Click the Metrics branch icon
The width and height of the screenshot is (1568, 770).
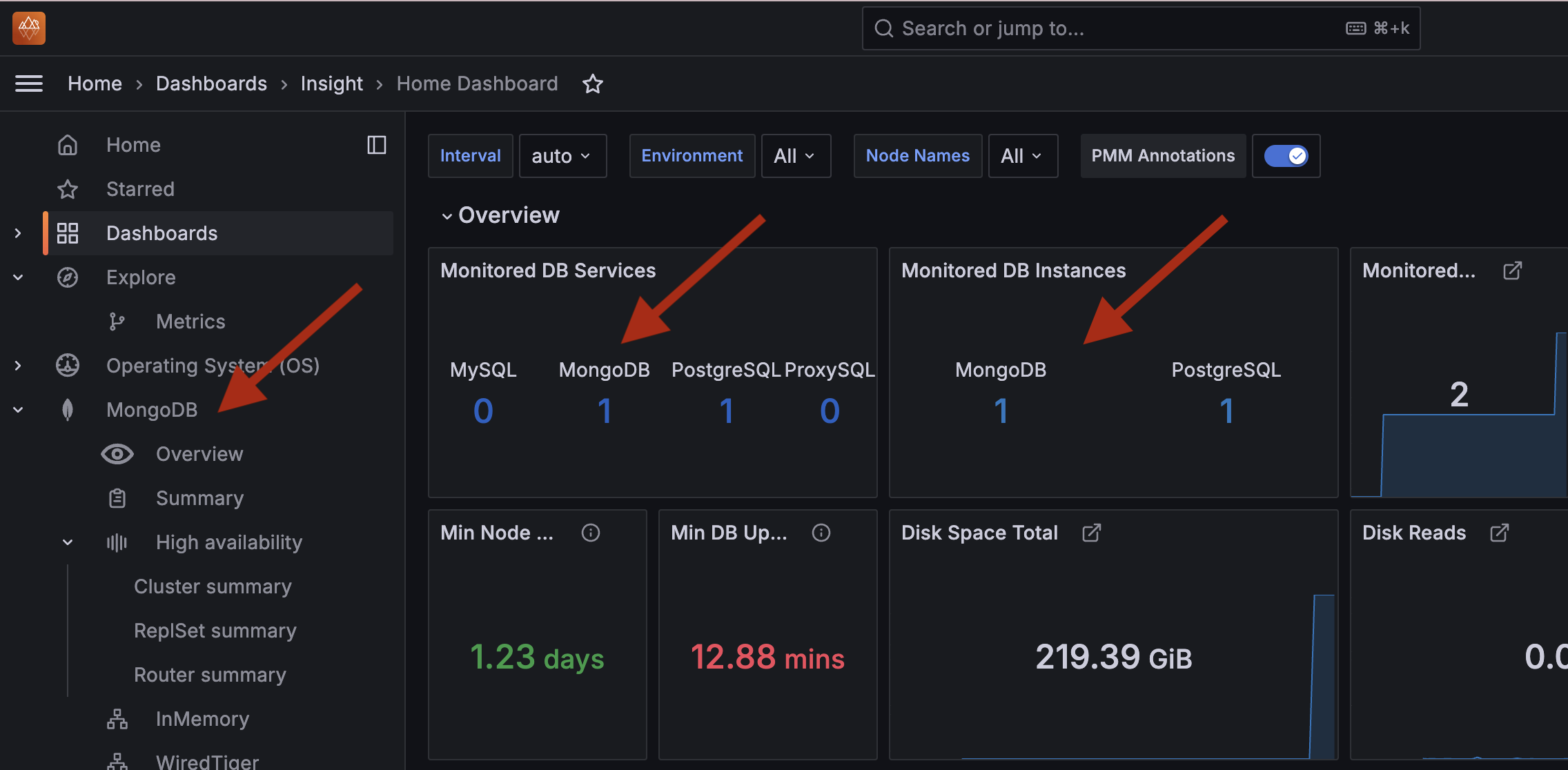pos(117,322)
